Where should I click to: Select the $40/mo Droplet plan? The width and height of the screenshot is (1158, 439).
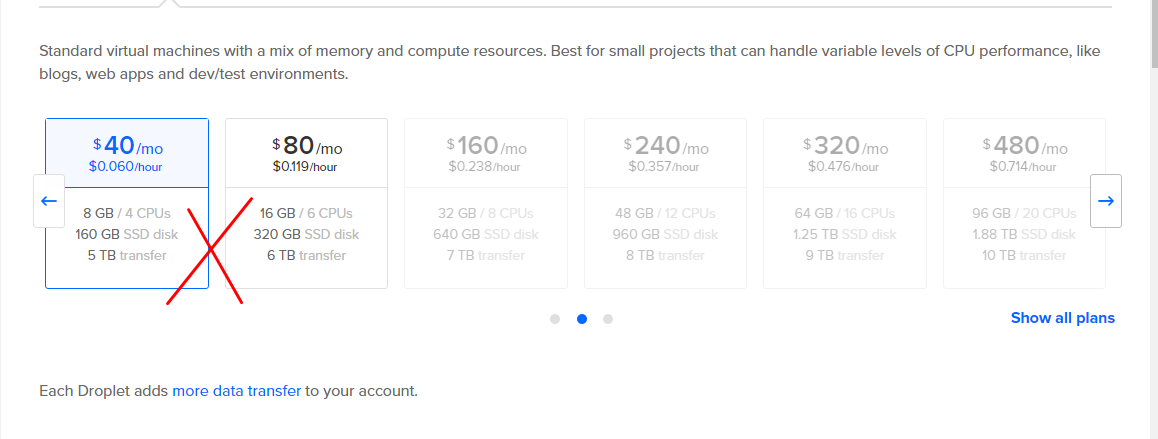127,203
